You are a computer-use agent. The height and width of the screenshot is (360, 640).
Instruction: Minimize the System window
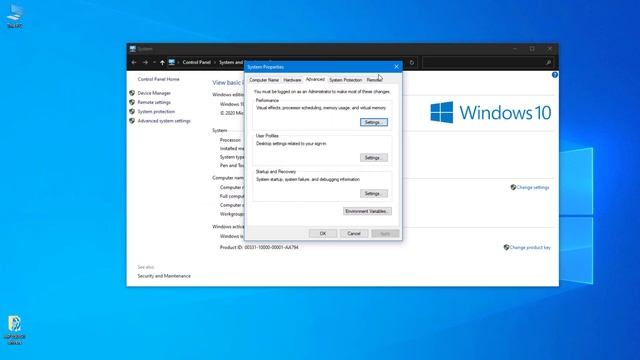click(x=515, y=49)
